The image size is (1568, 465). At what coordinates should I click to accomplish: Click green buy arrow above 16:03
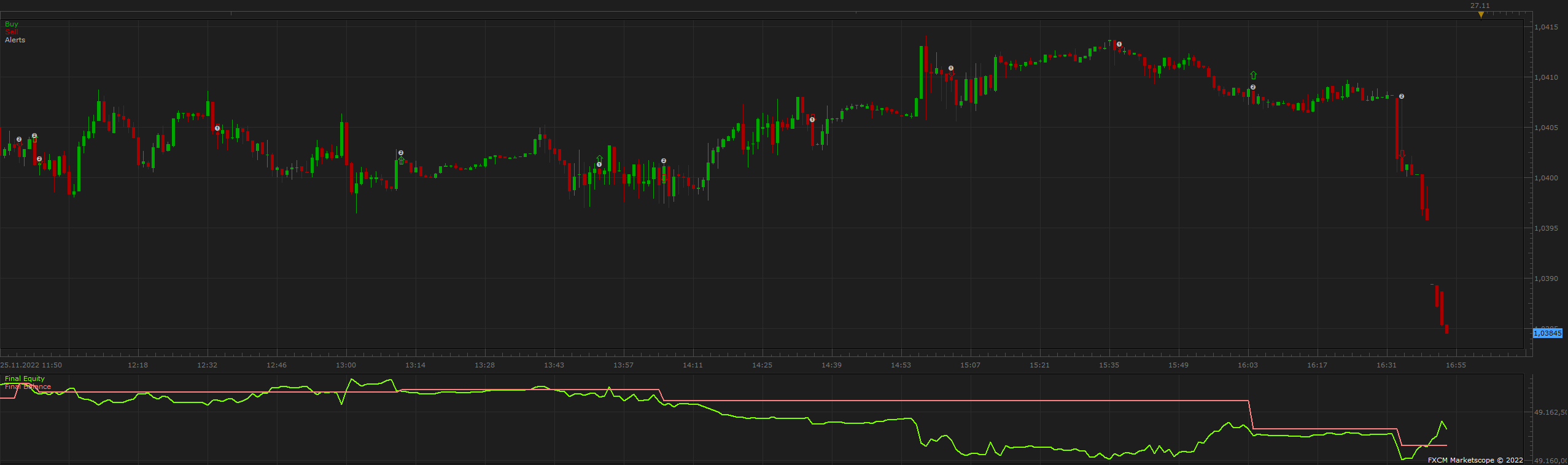1254,75
